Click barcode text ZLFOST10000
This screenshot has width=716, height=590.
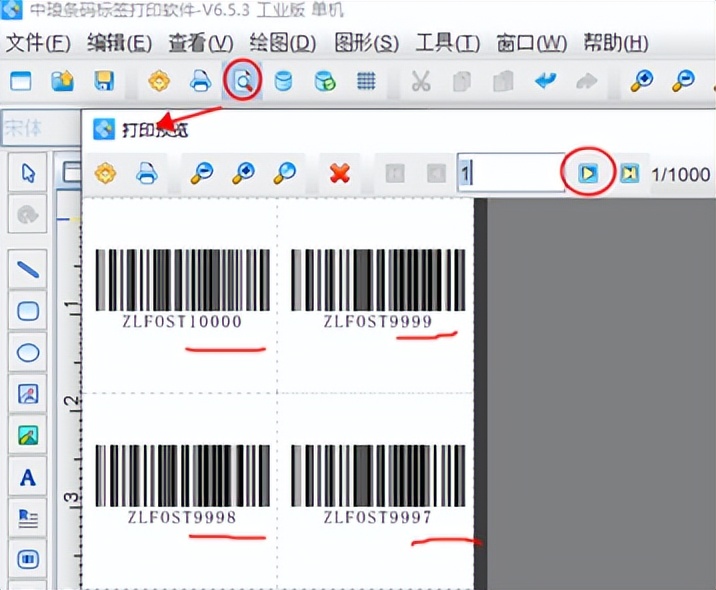point(182,321)
